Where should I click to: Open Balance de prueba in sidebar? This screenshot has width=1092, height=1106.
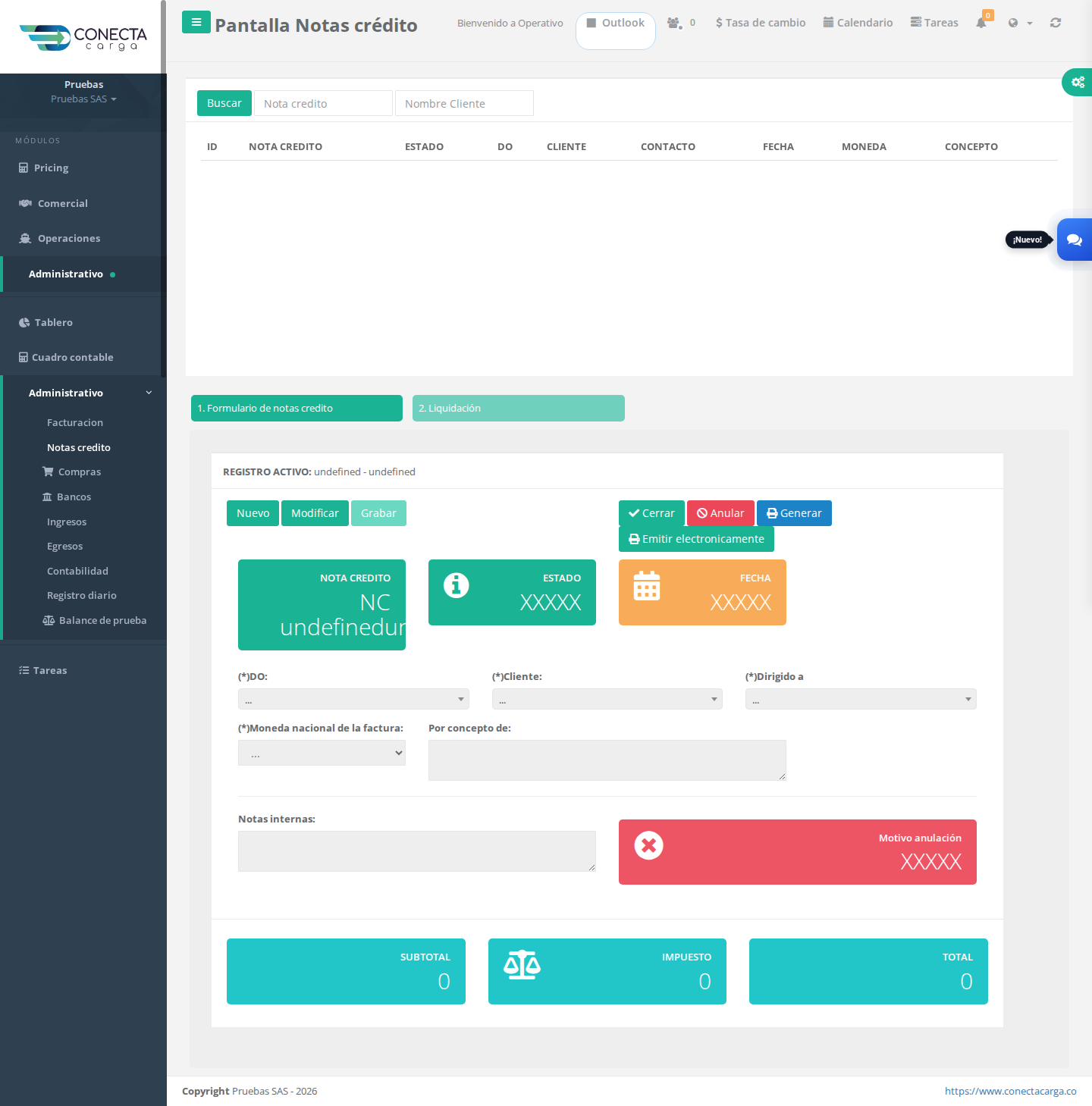click(x=95, y=620)
